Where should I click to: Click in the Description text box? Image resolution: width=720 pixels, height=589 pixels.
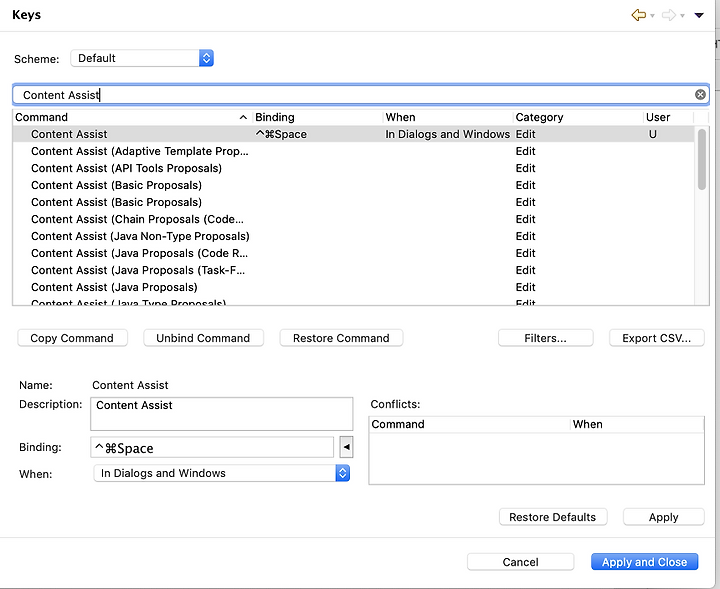222,414
